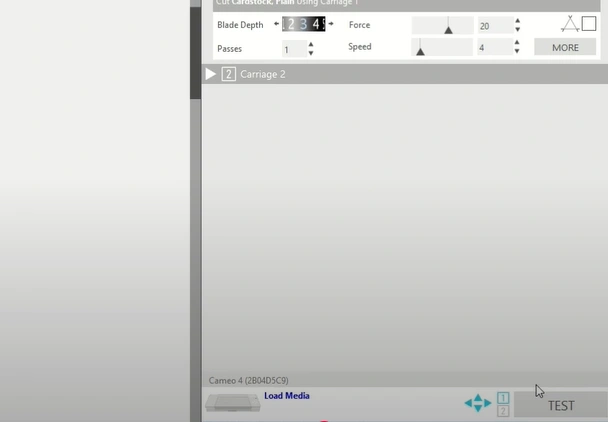Open the MORE settings button
This screenshot has height=422, width=608.
565,47
